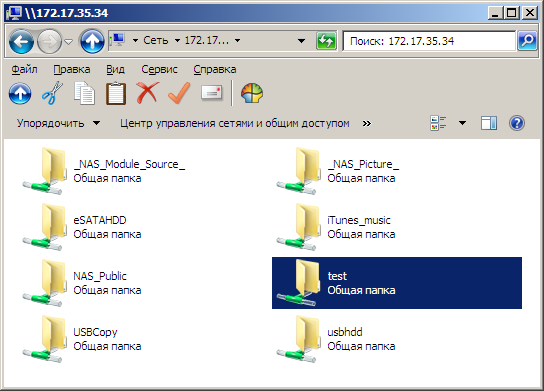Open the Вид menu
Screen dimensions: 544x391
[115, 69]
